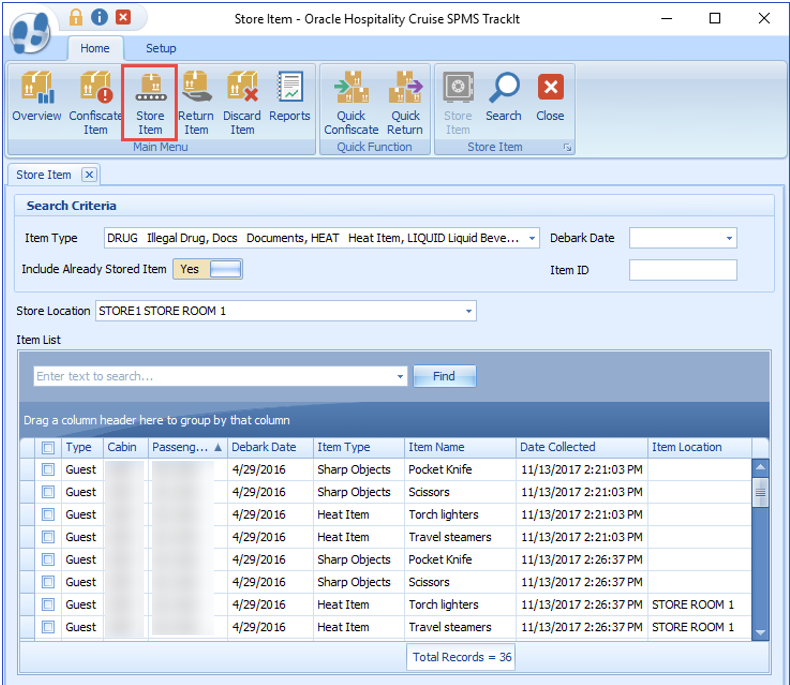Image resolution: width=790 pixels, height=685 pixels.
Task: Click the Total Records = 36 label
Action: pos(462,657)
